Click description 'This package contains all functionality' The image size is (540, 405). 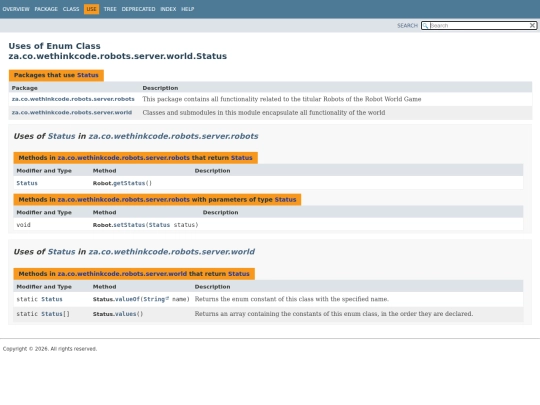point(282,99)
